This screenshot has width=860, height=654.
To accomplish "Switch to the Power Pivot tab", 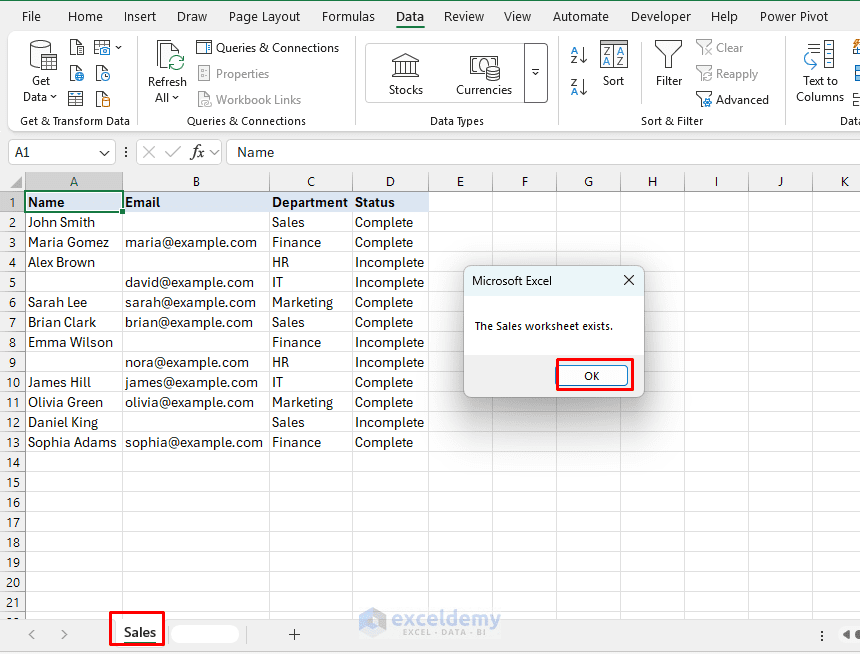I will tap(794, 16).
